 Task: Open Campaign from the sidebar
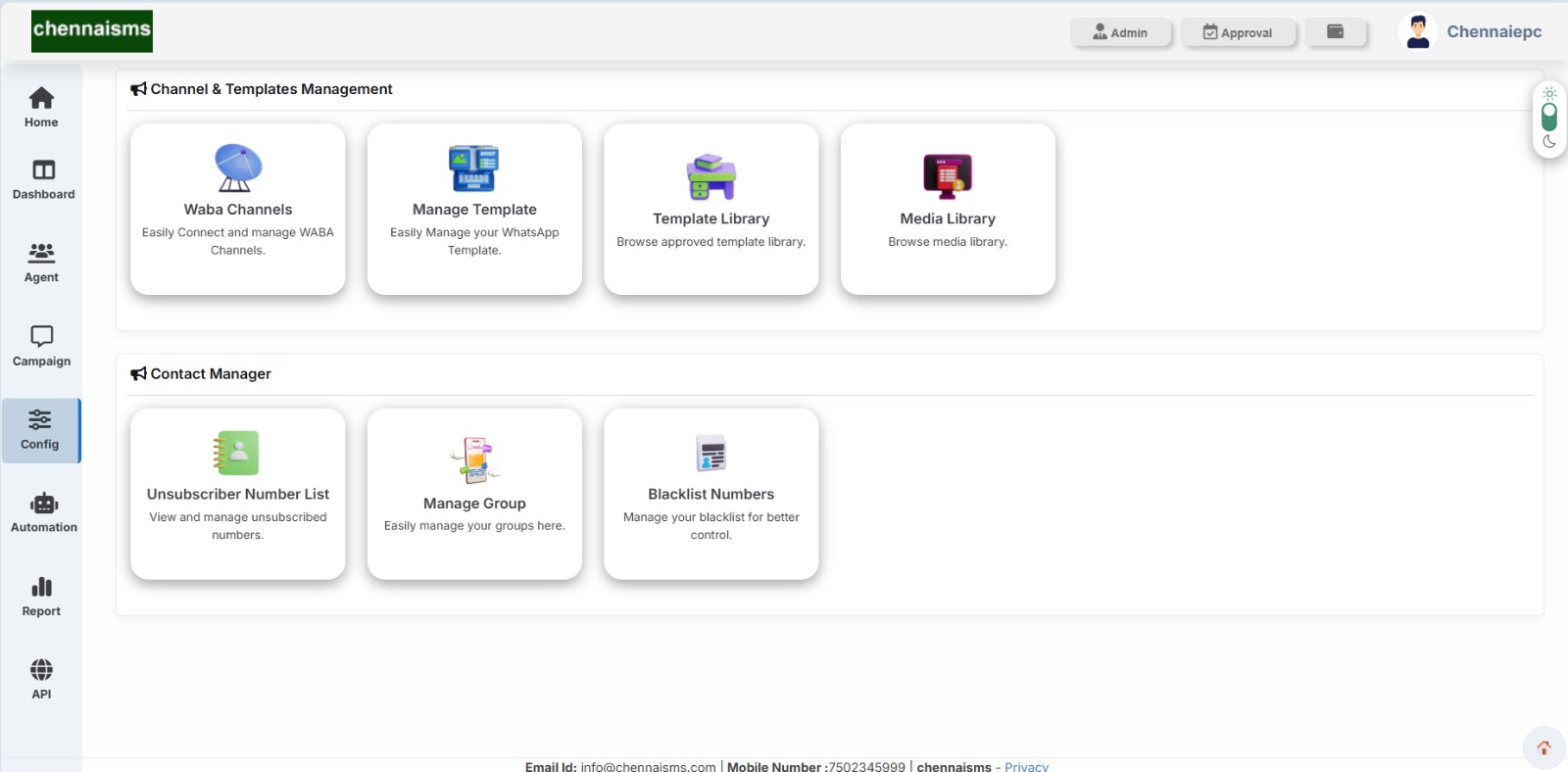point(41,346)
